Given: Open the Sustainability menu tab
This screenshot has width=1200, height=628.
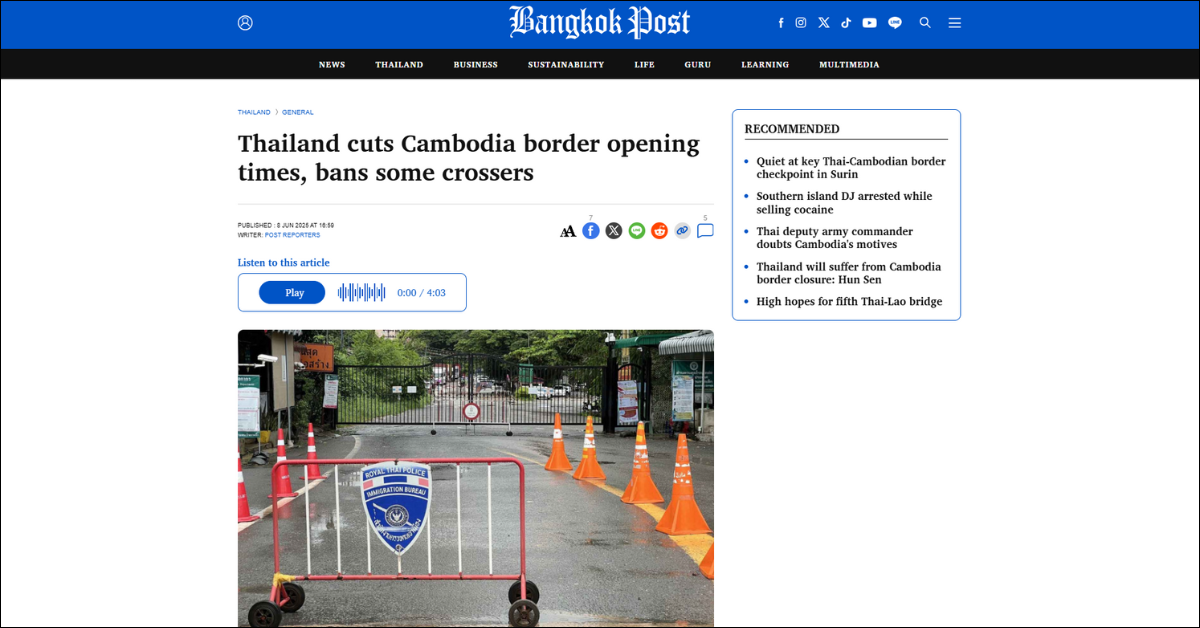Looking at the screenshot, I should point(566,65).
